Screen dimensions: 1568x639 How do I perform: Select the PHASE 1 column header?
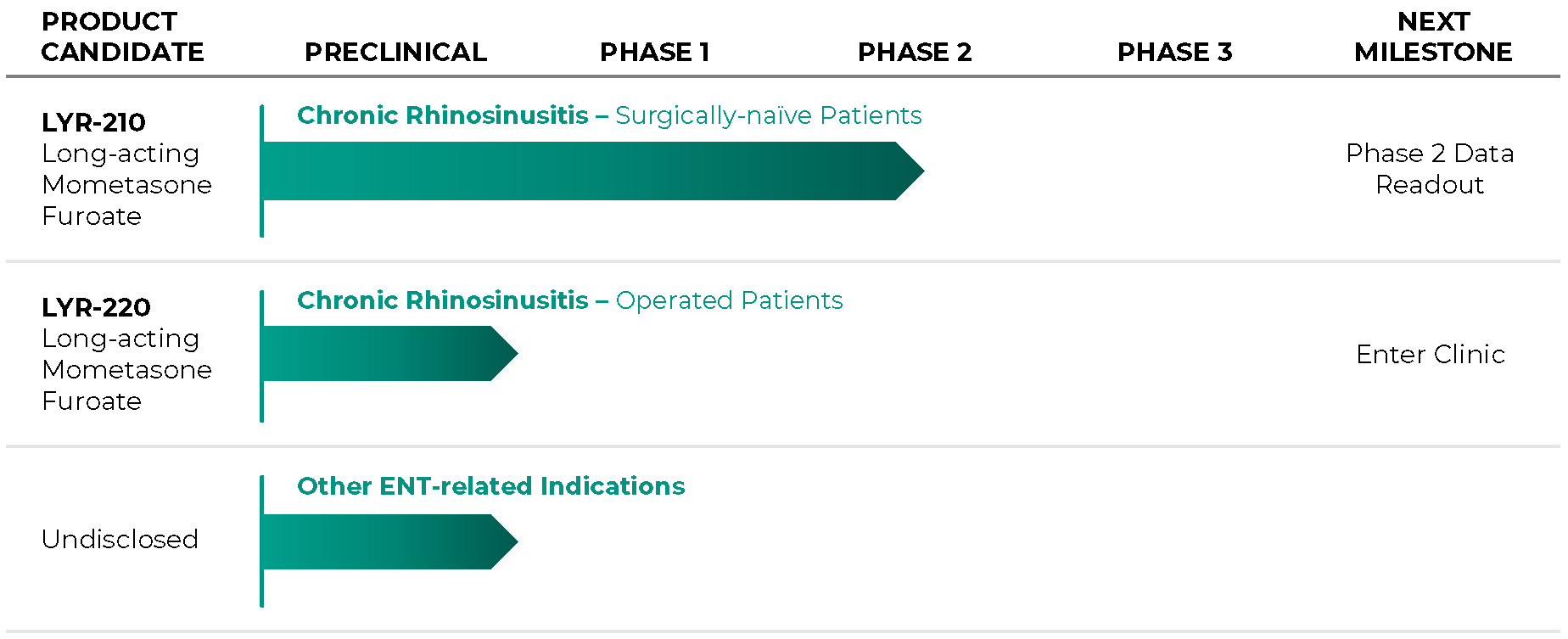(x=654, y=52)
